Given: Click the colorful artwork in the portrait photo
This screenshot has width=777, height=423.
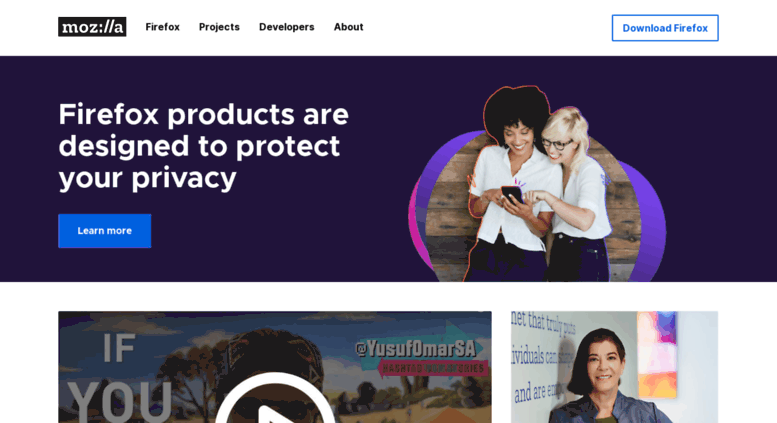Looking at the screenshot, I should tap(656, 354).
